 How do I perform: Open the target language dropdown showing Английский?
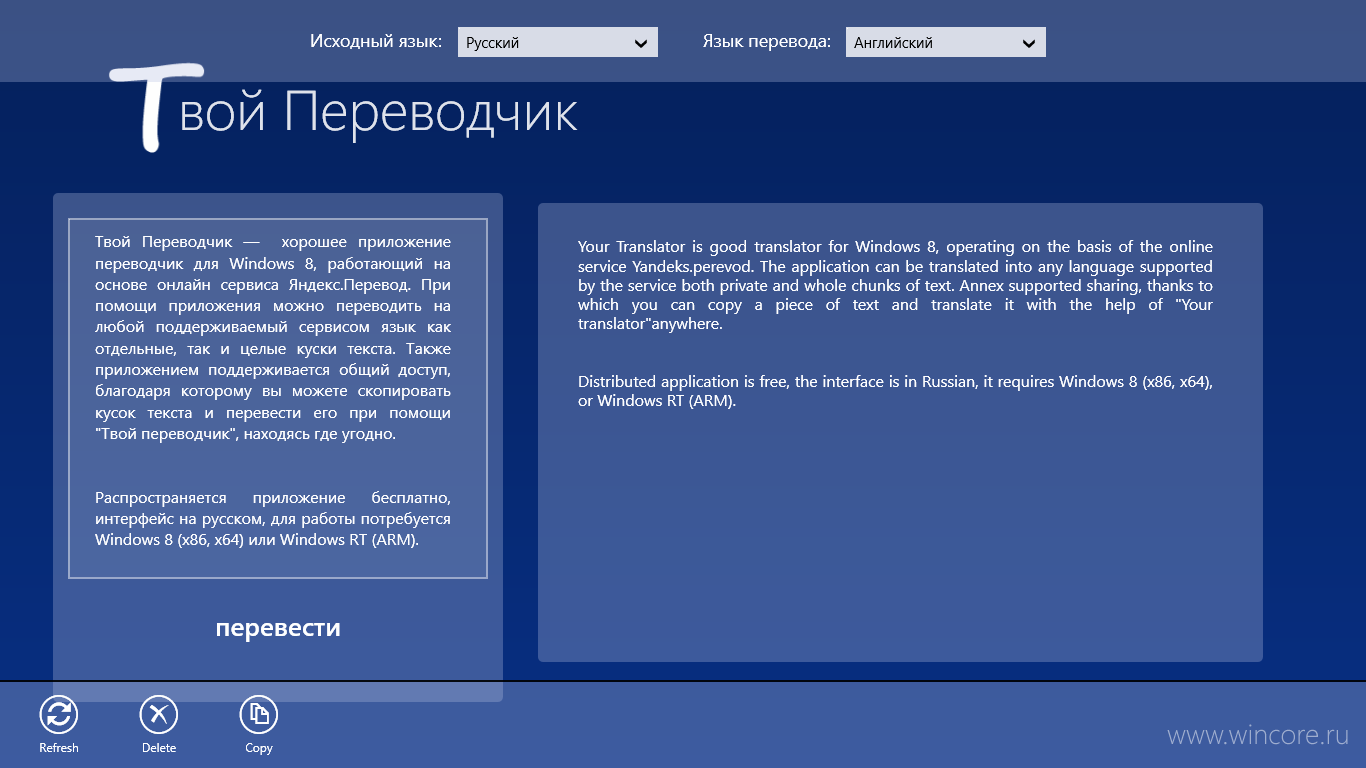946,43
